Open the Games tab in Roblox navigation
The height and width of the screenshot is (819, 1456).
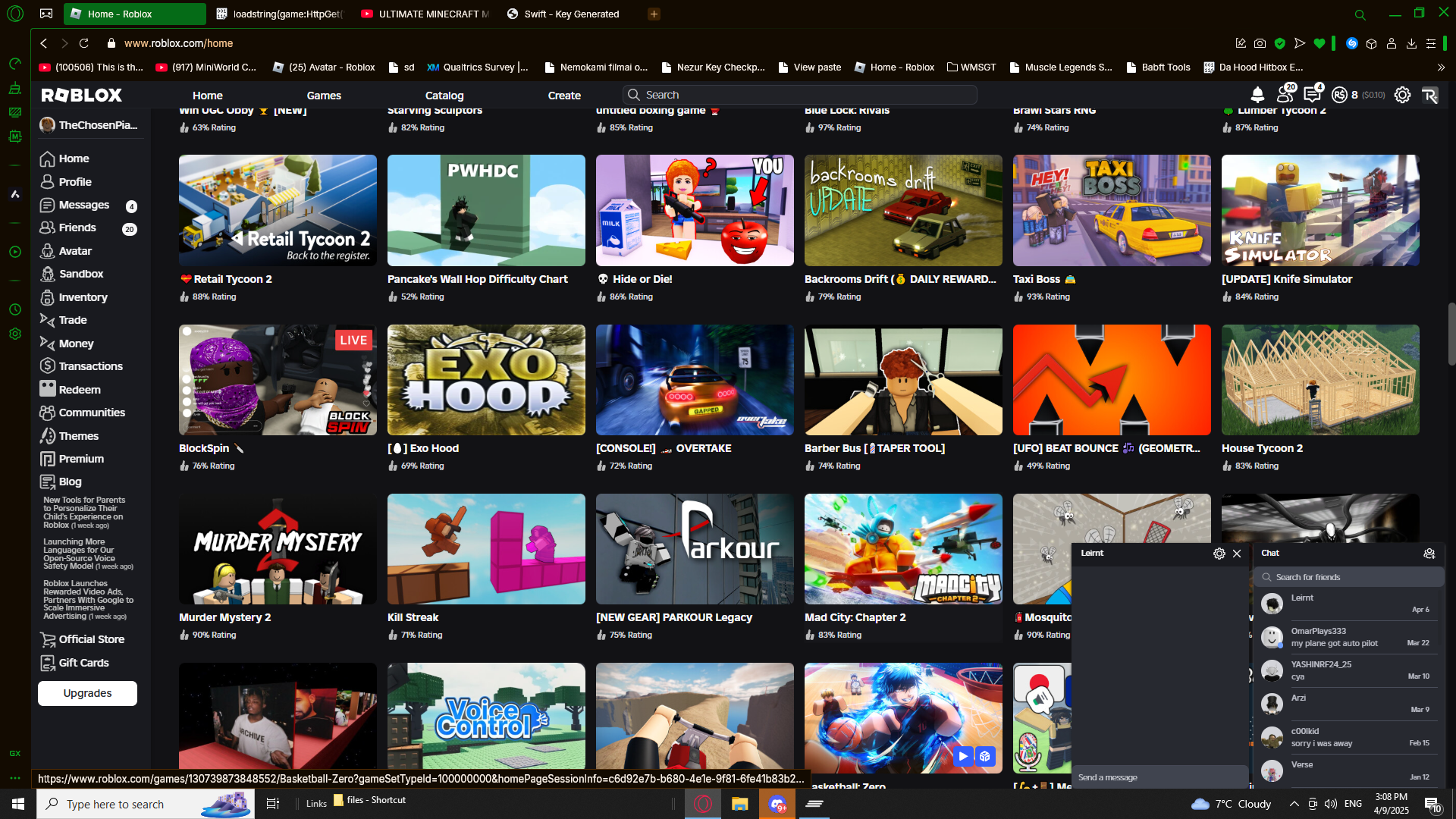[324, 96]
